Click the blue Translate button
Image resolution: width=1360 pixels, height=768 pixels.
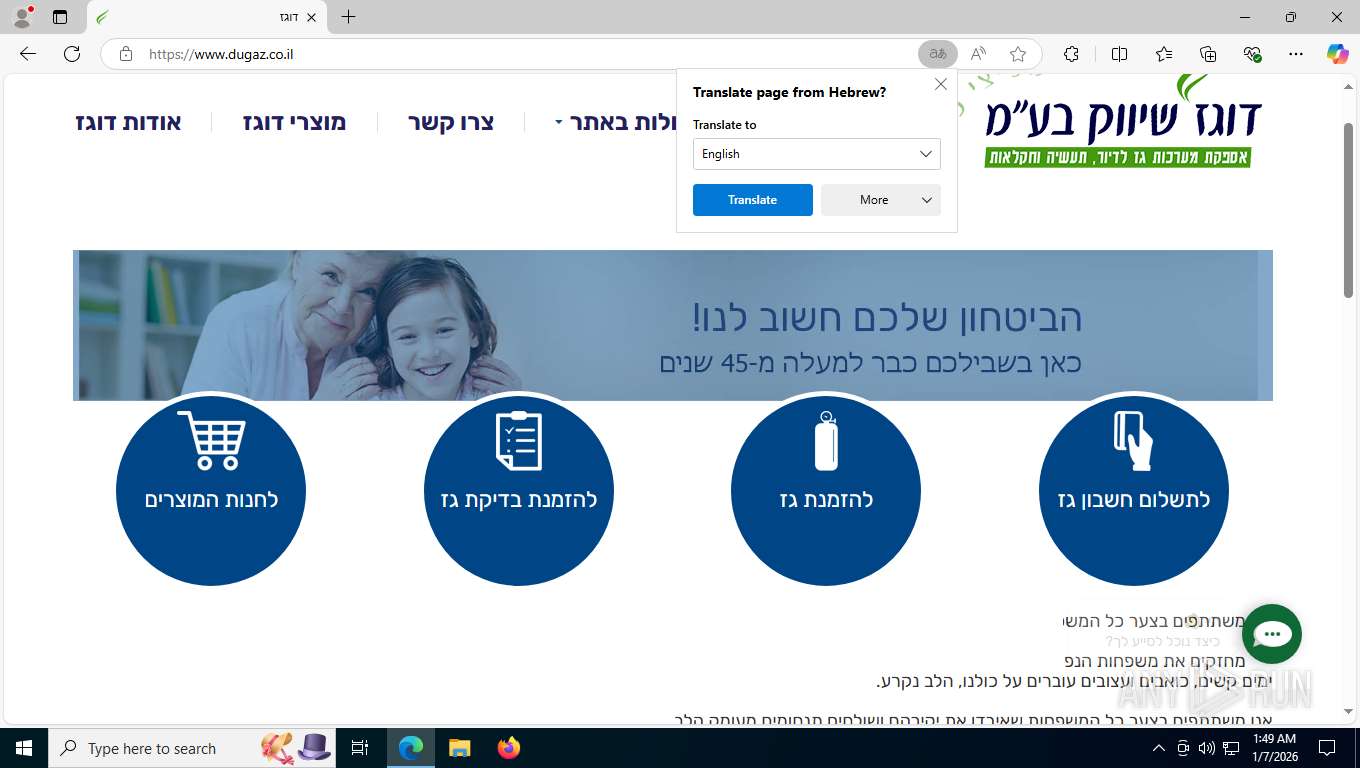[753, 200]
